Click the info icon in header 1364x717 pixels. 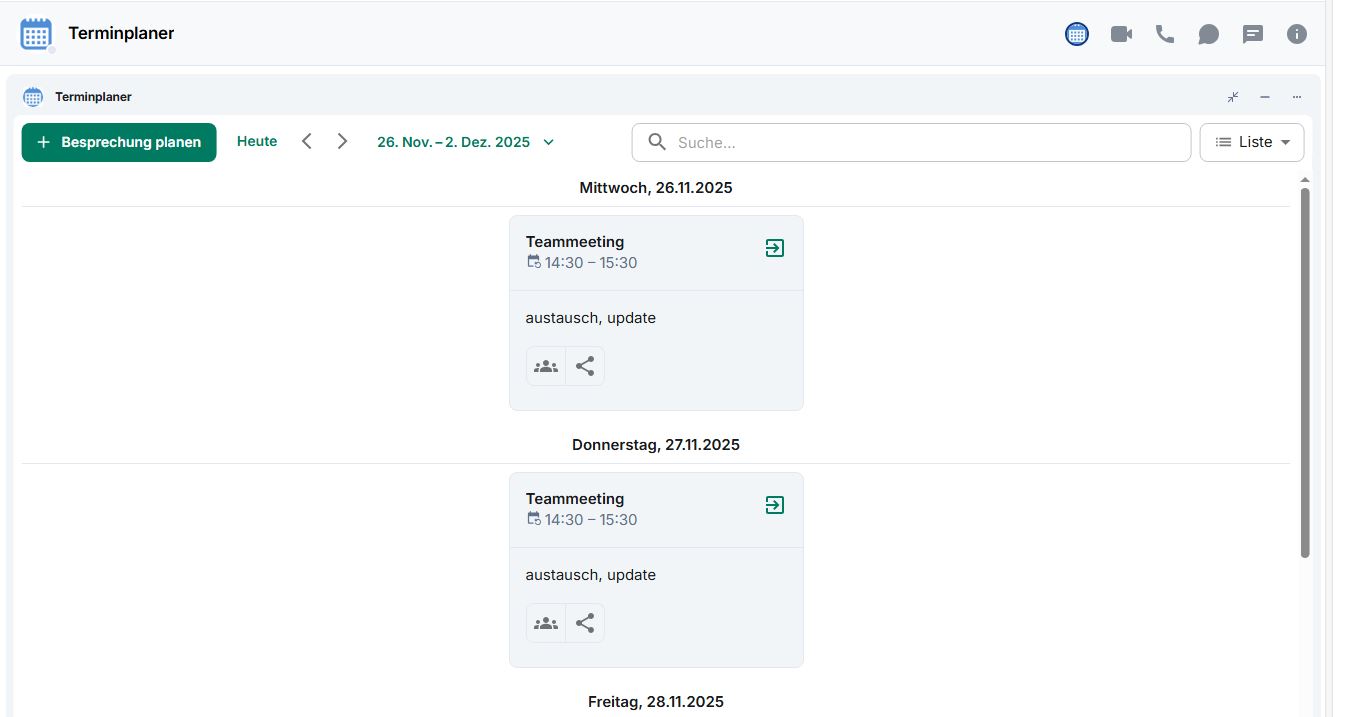1297,34
